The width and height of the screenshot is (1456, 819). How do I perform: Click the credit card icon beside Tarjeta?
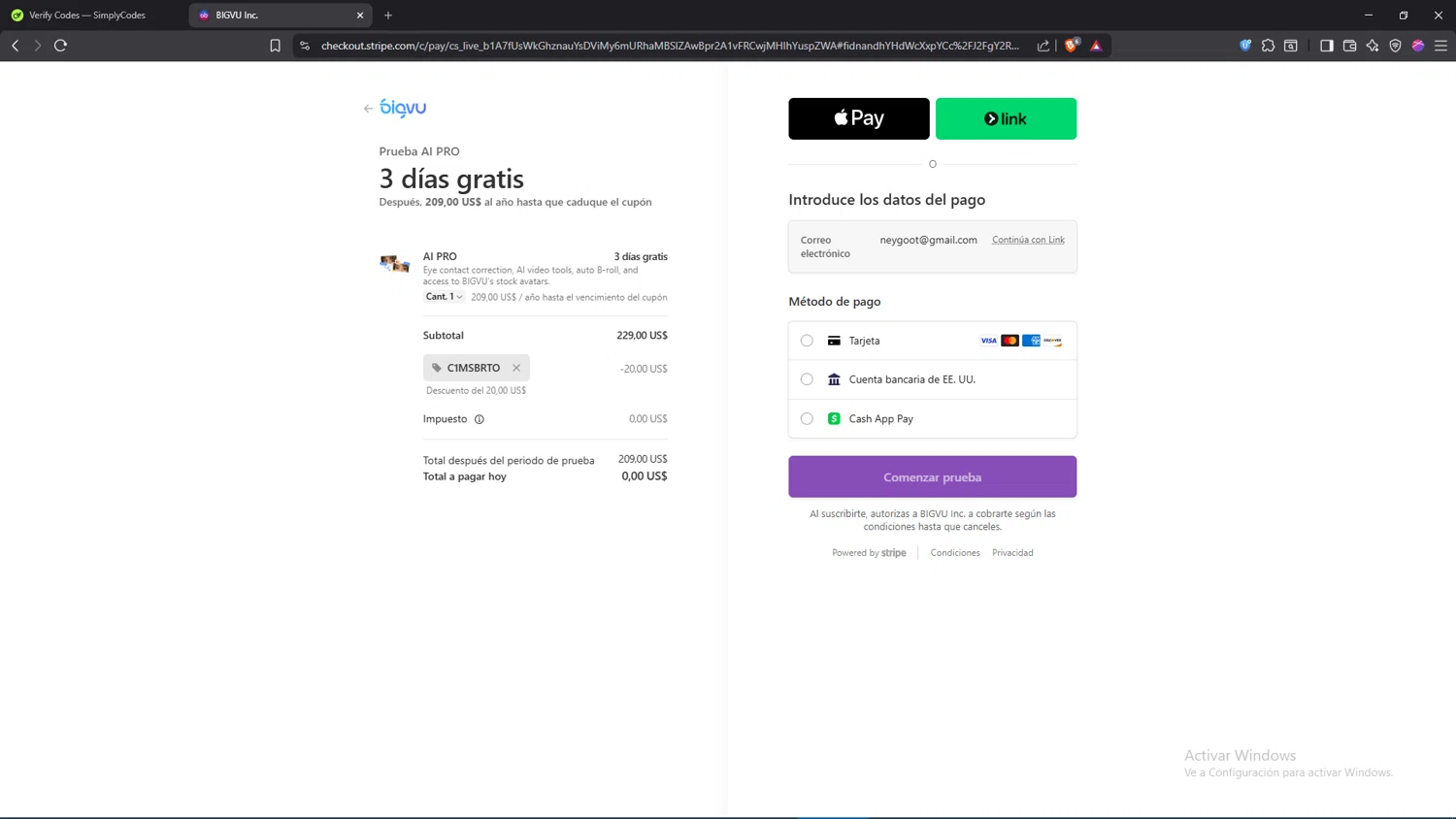pyautogui.click(x=834, y=341)
